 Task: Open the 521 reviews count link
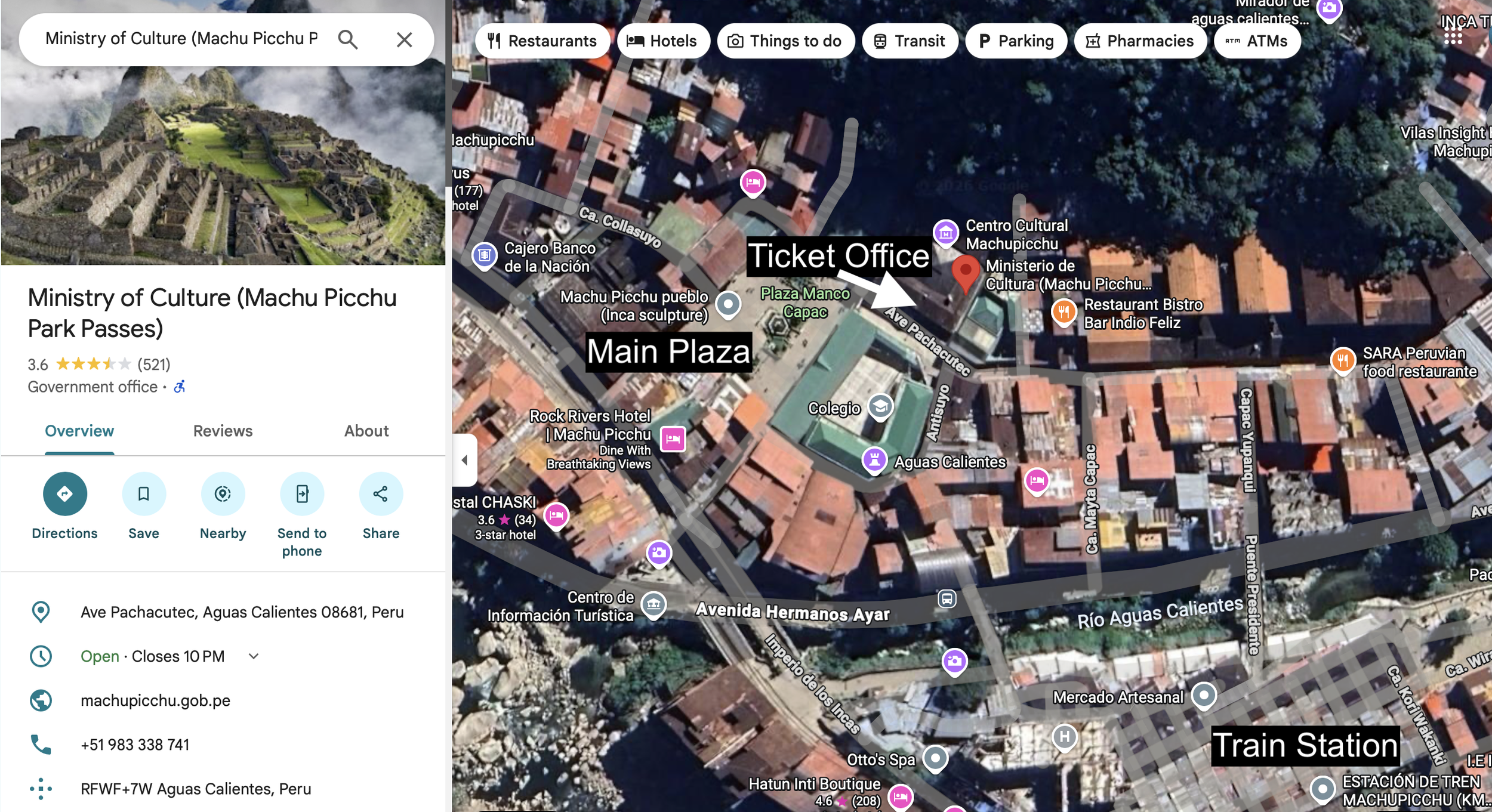pyautogui.click(x=154, y=365)
